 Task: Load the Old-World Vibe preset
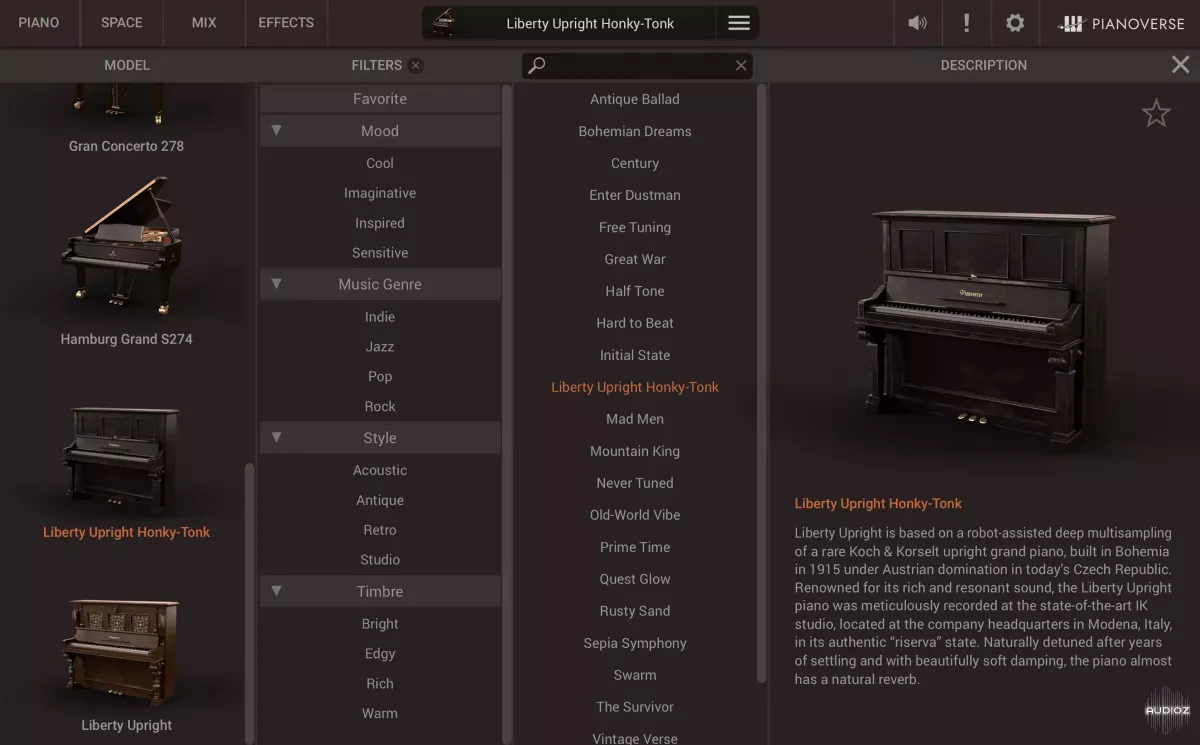635,515
